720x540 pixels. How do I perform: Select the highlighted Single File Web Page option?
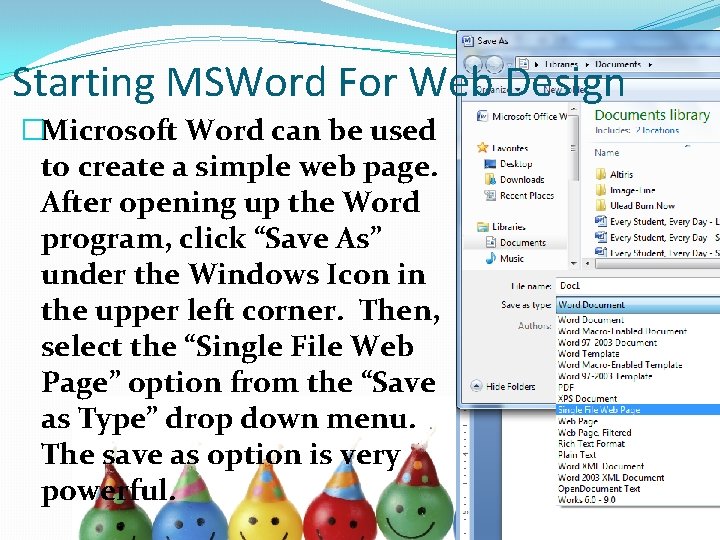[x=638, y=410]
